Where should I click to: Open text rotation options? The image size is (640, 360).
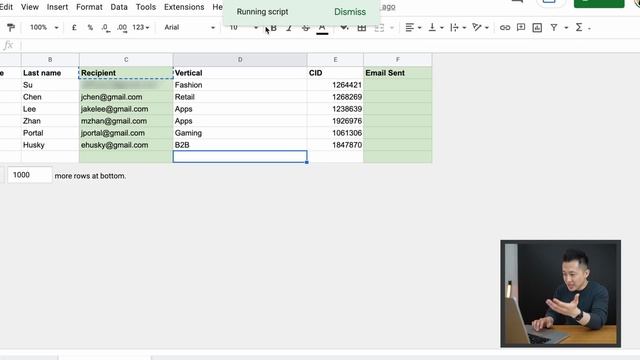click(480, 27)
